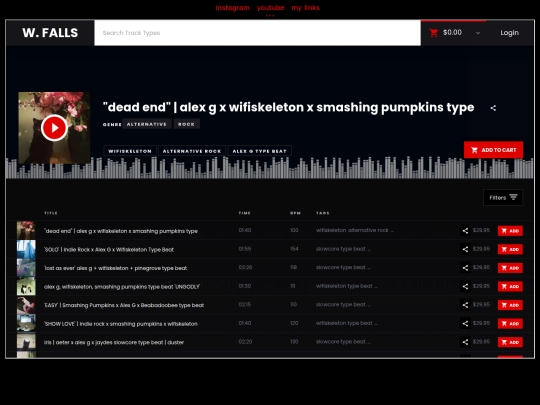
Task: Focus the Search Track Types field
Action: point(257,33)
